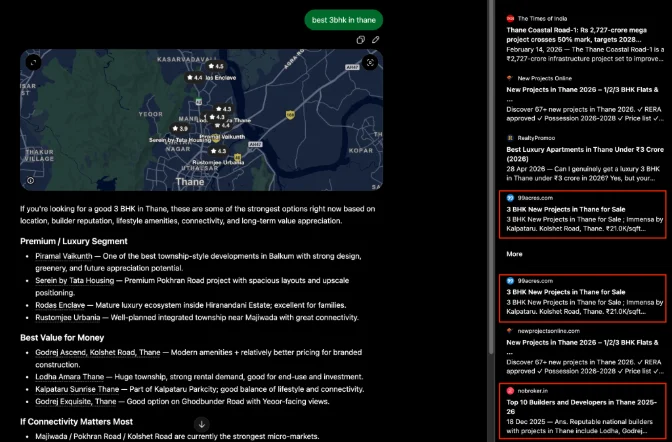Click the Piramal Vaikunth label on map
The width and height of the screenshot is (672, 442).
(222, 137)
